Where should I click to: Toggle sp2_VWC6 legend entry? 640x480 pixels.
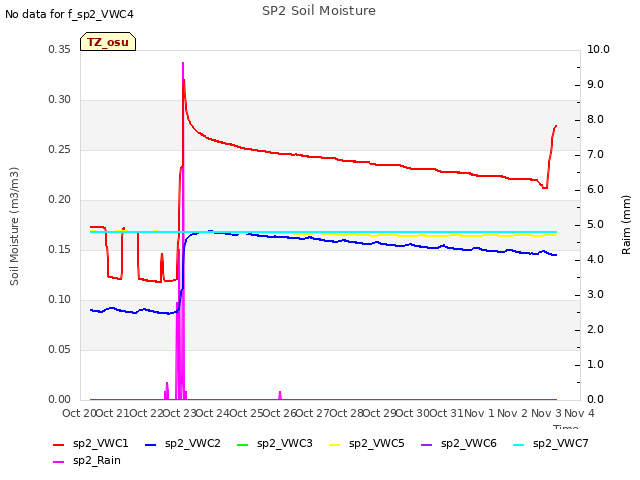459,444
